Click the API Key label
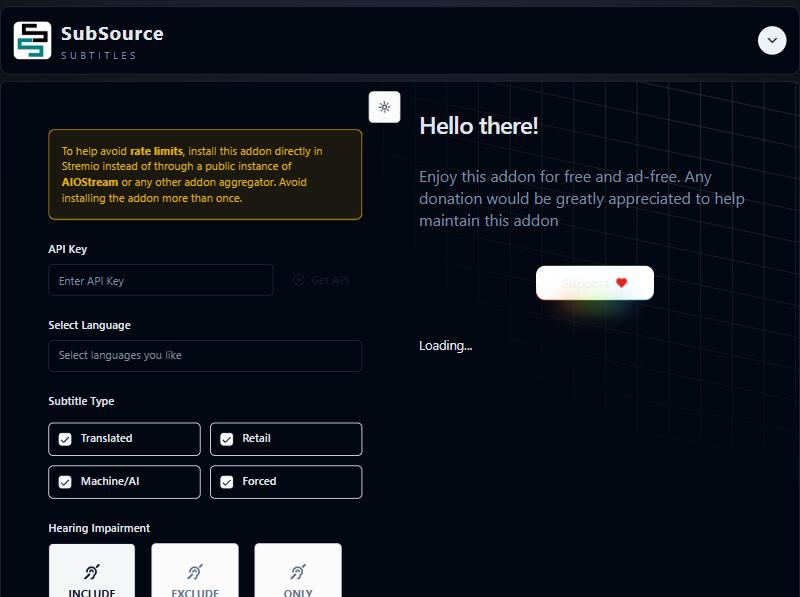 pos(68,249)
